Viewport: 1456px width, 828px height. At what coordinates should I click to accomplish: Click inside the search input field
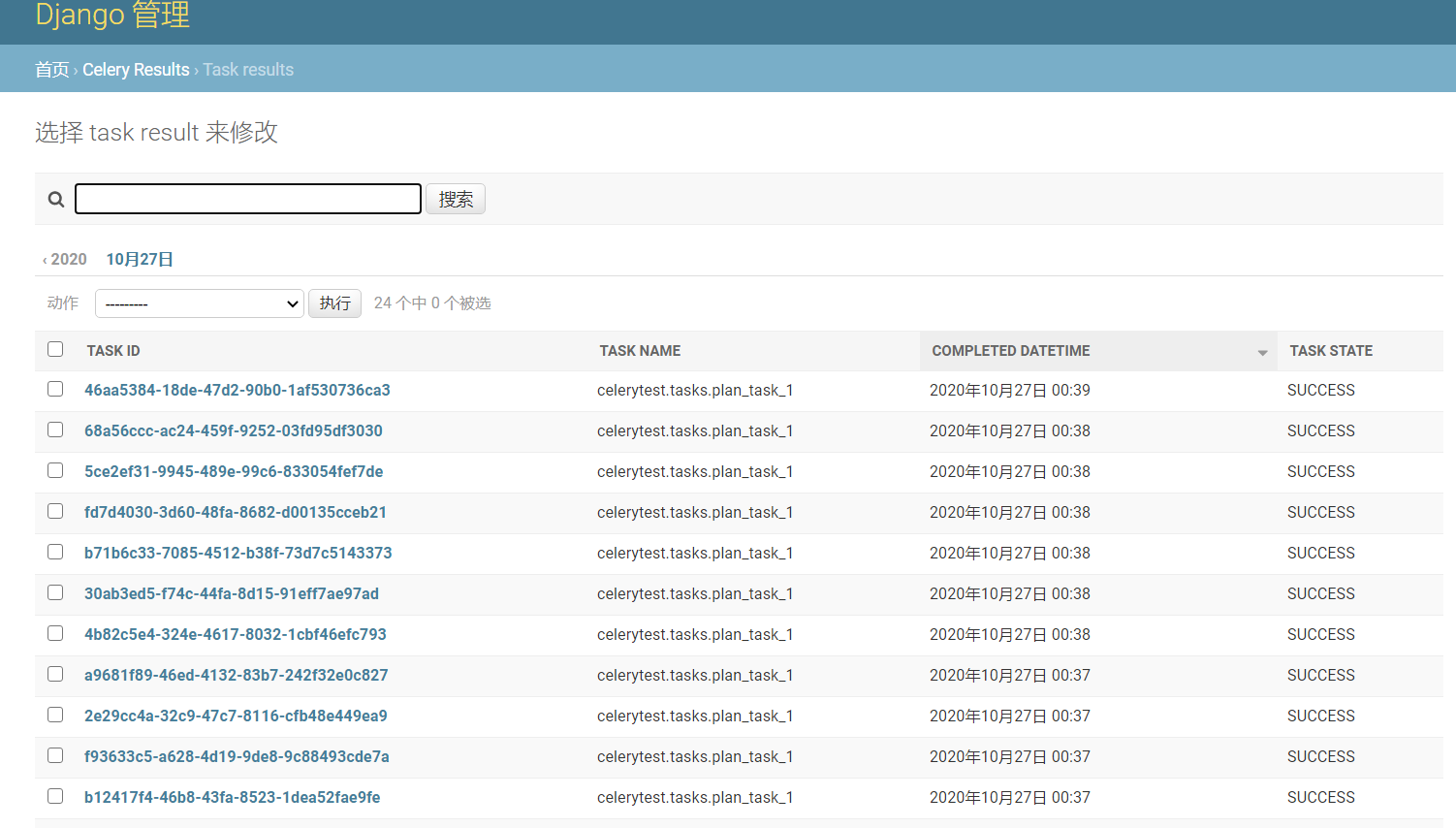246,198
